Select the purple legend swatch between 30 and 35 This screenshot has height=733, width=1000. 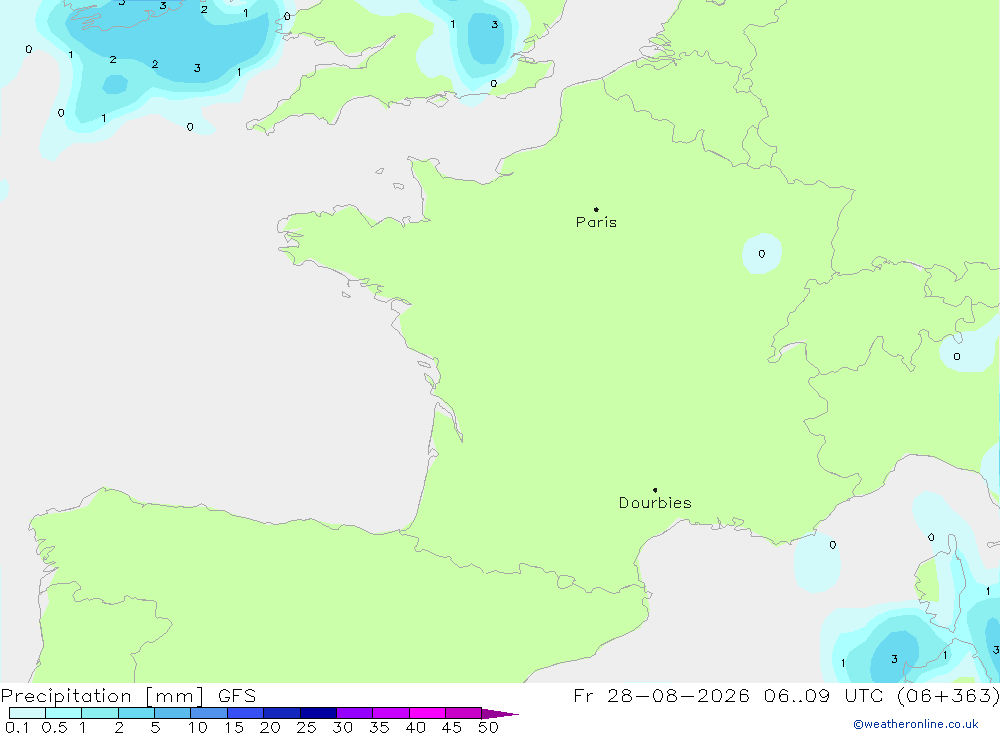[x=354, y=713]
